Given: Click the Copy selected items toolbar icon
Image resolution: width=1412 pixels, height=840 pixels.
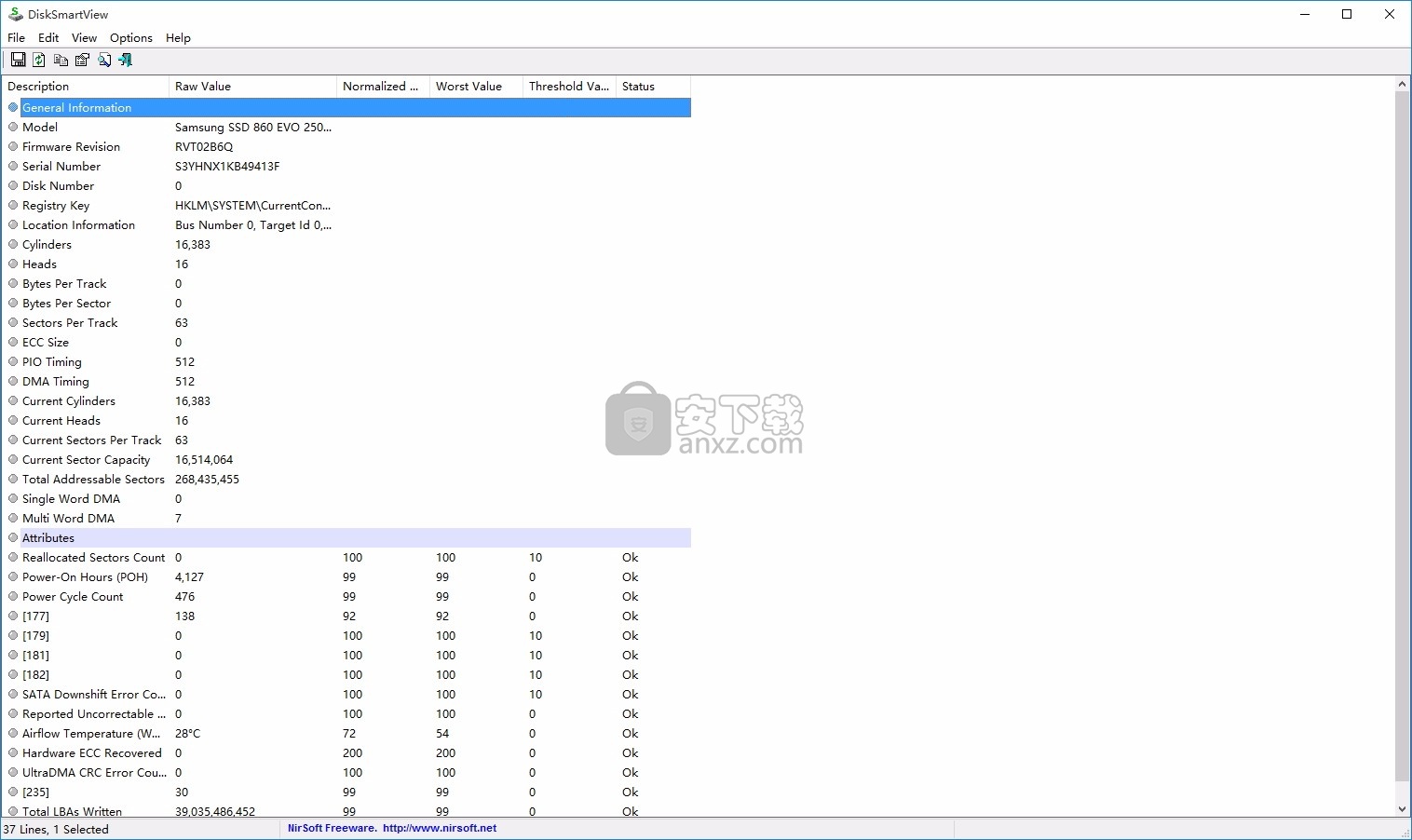Looking at the screenshot, I should (x=61, y=60).
